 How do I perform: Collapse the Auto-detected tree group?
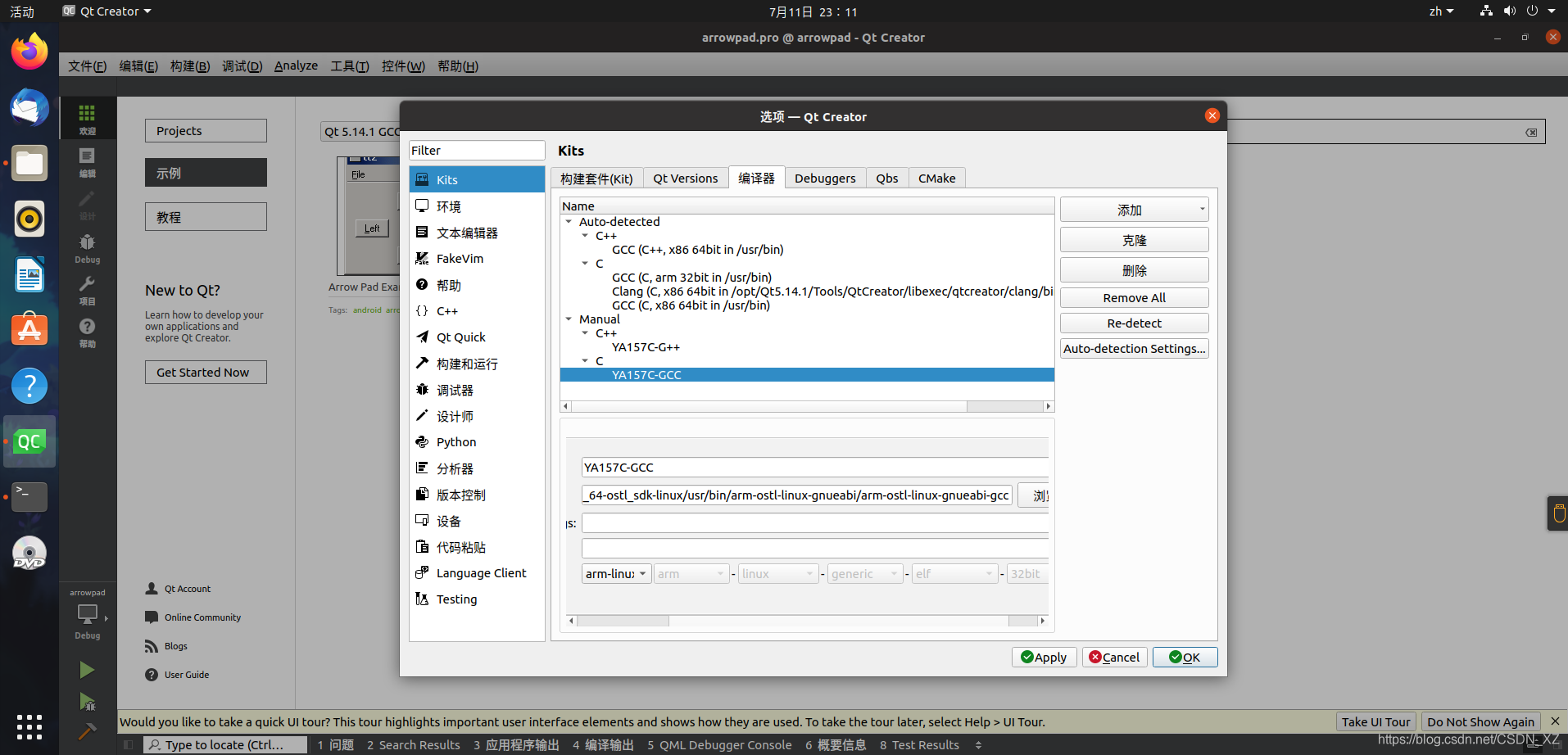(x=569, y=222)
